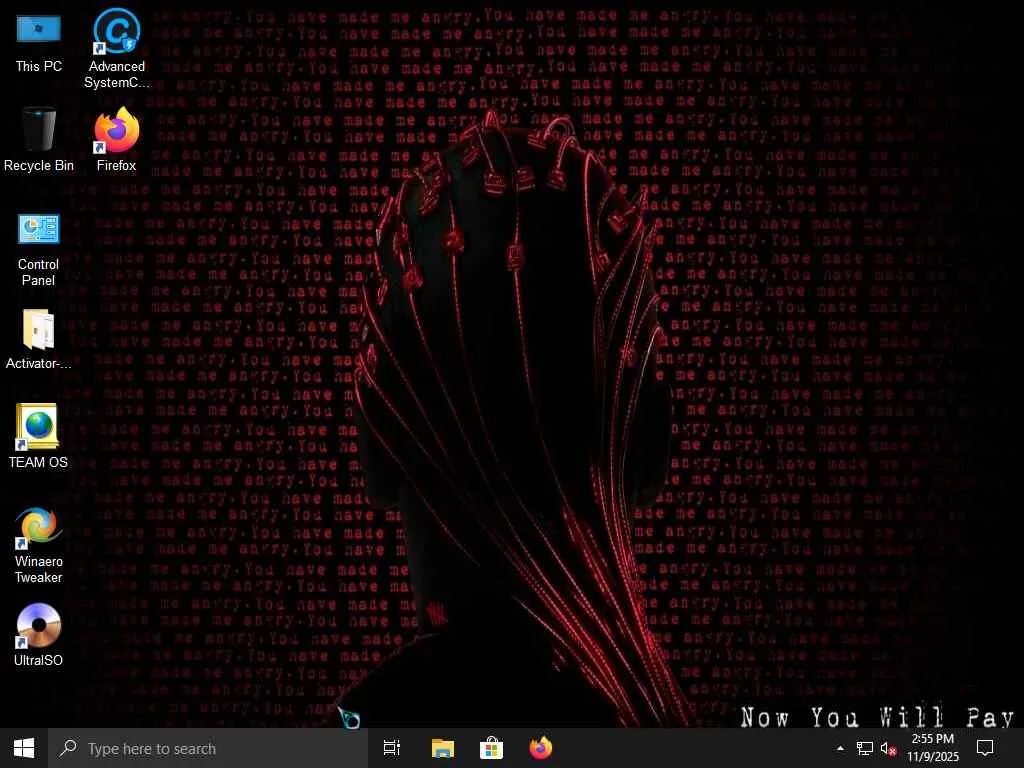Select the TEAM OS shortcut icon

pos(39,436)
